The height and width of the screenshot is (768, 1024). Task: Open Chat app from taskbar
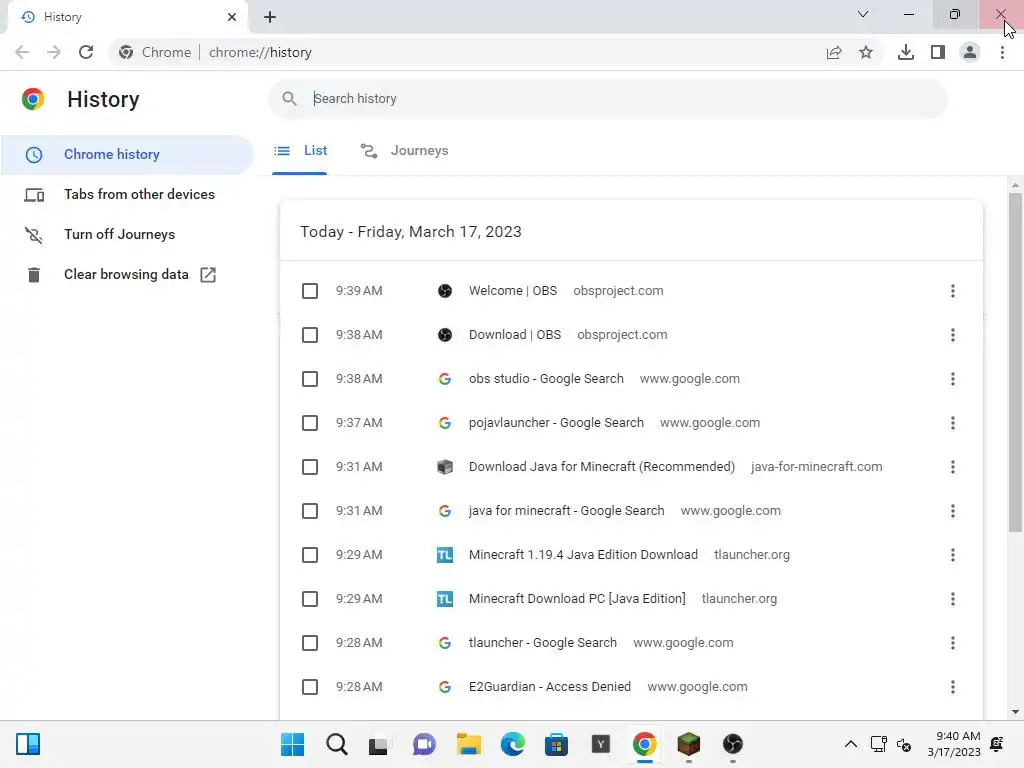(424, 744)
